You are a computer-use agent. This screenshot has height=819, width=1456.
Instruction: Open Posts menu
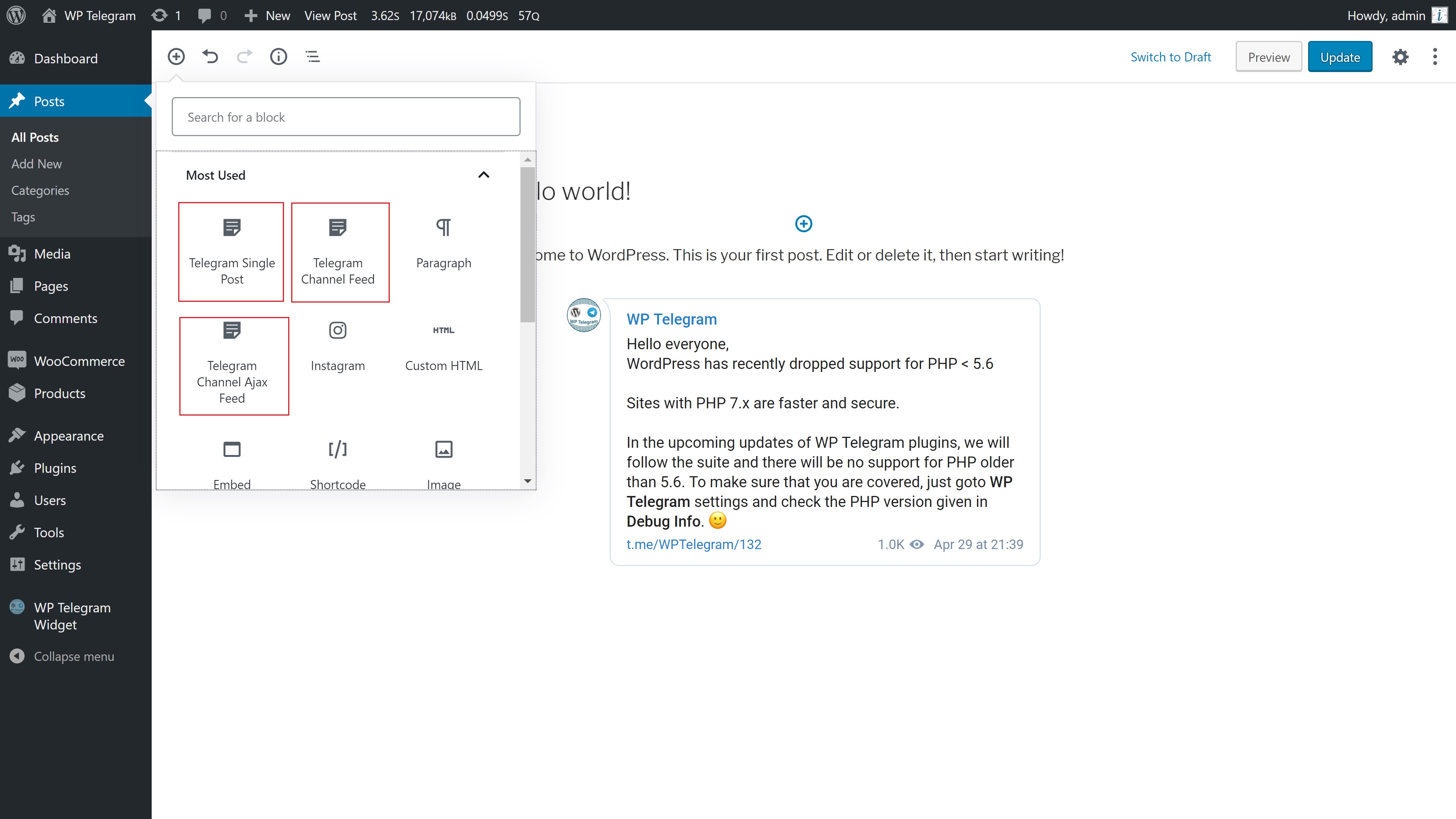pyautogui.click(x=76, y=101)
